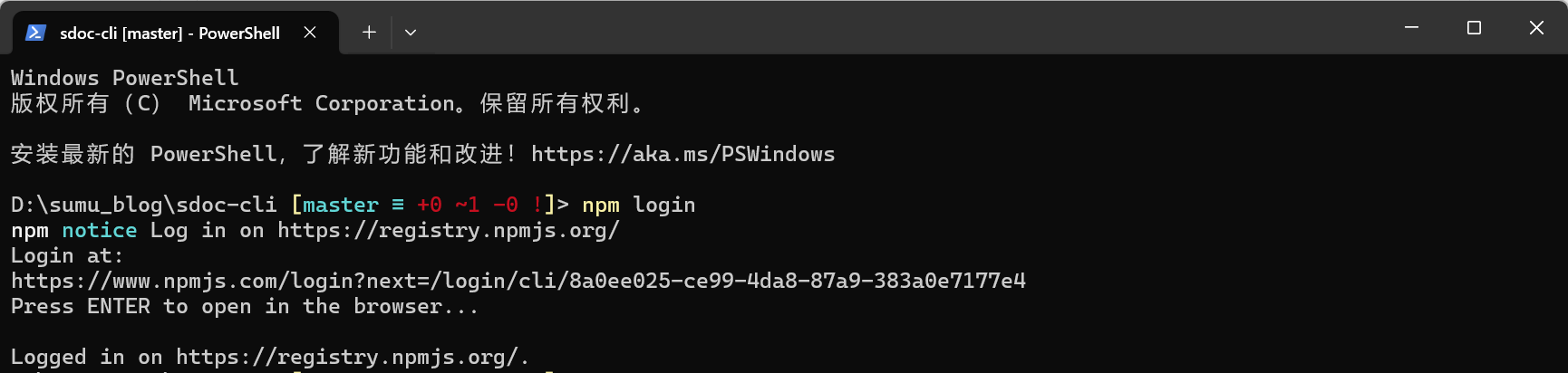Click the 'npm login' command text

639,205
